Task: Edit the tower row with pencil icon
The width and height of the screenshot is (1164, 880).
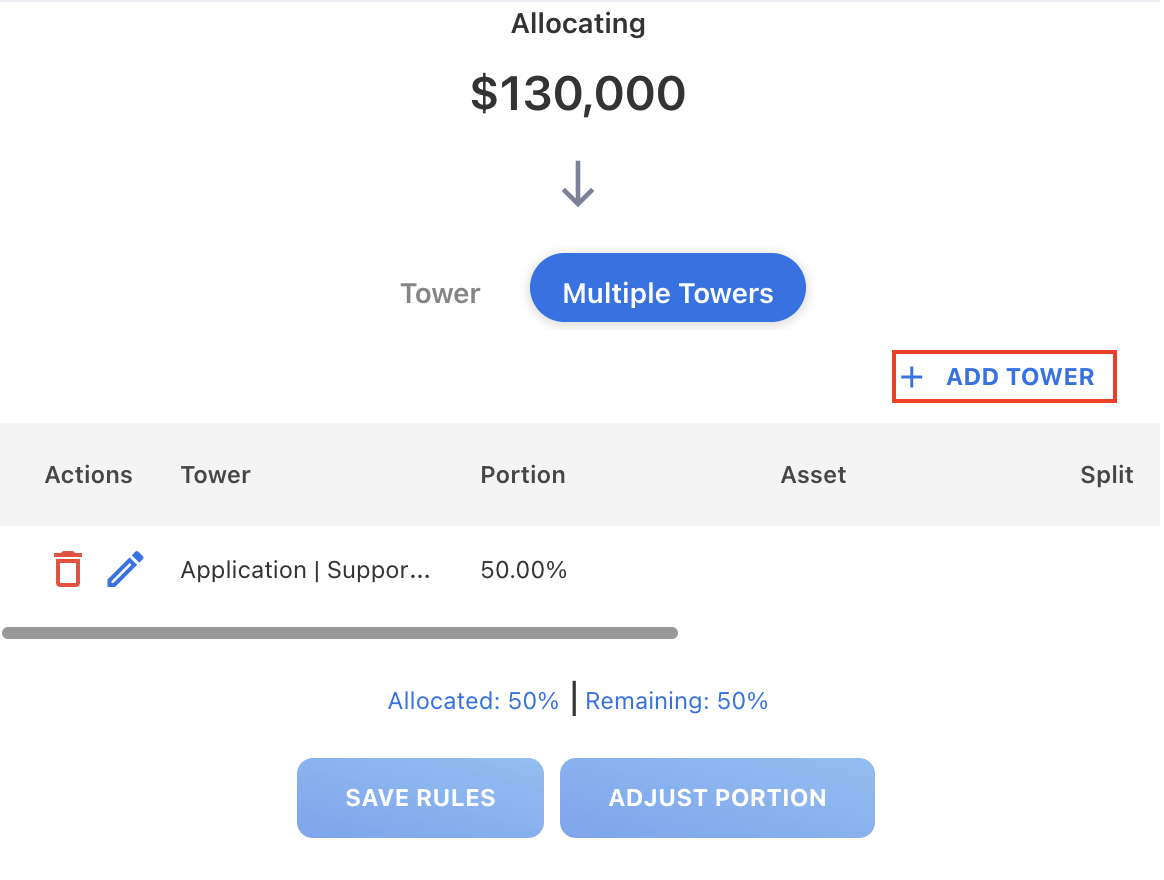Action: [126, 569]
